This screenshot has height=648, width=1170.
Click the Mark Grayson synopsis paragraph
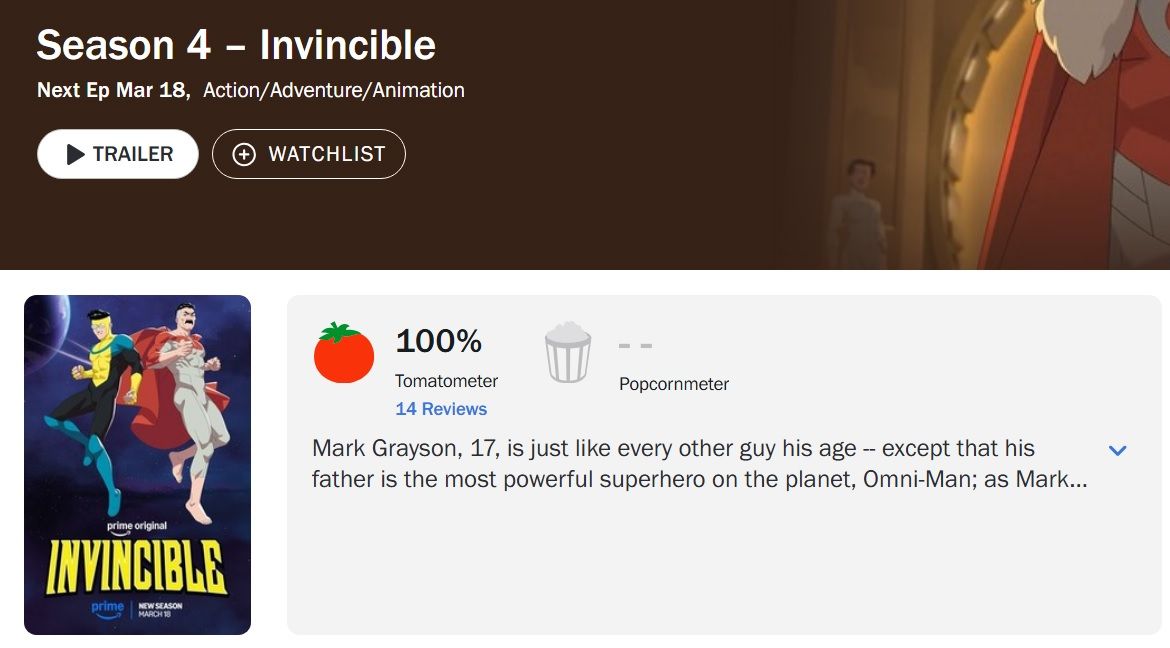(699, 464)
